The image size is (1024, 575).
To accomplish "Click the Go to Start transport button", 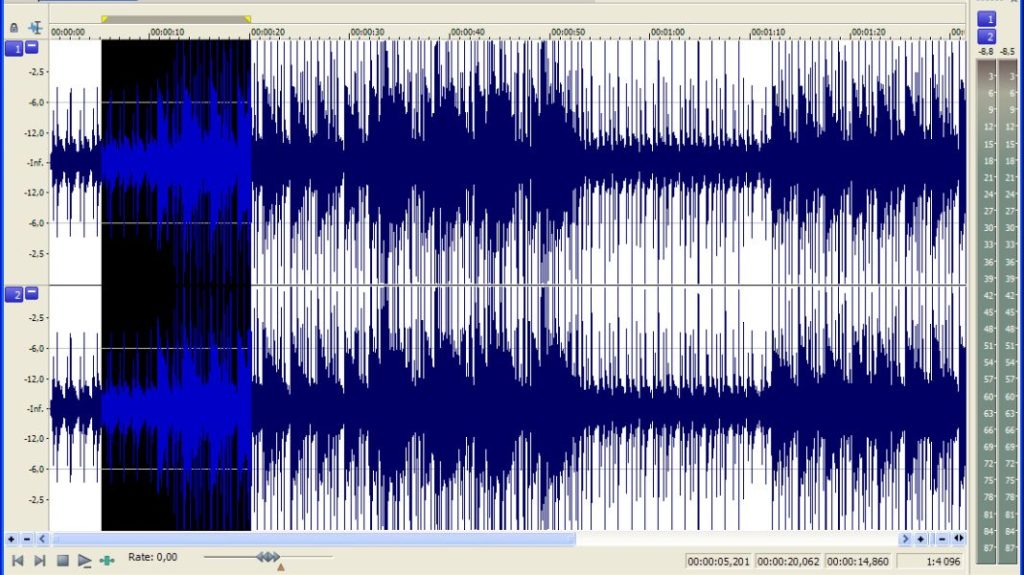I will [17, 560].
